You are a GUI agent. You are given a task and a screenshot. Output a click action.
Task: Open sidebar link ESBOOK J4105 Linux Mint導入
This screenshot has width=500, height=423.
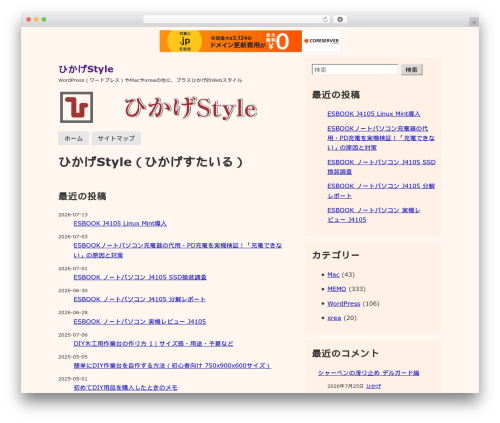click(374, 114)
